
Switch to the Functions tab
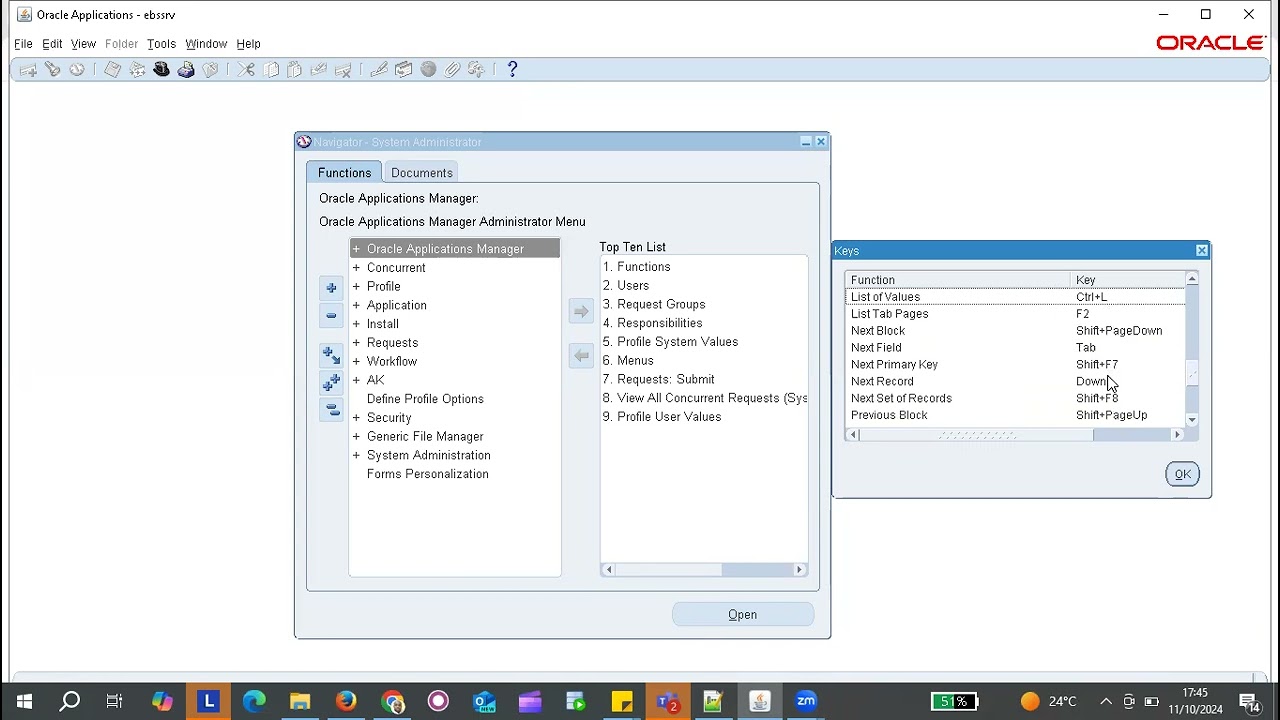coord(344,173)
